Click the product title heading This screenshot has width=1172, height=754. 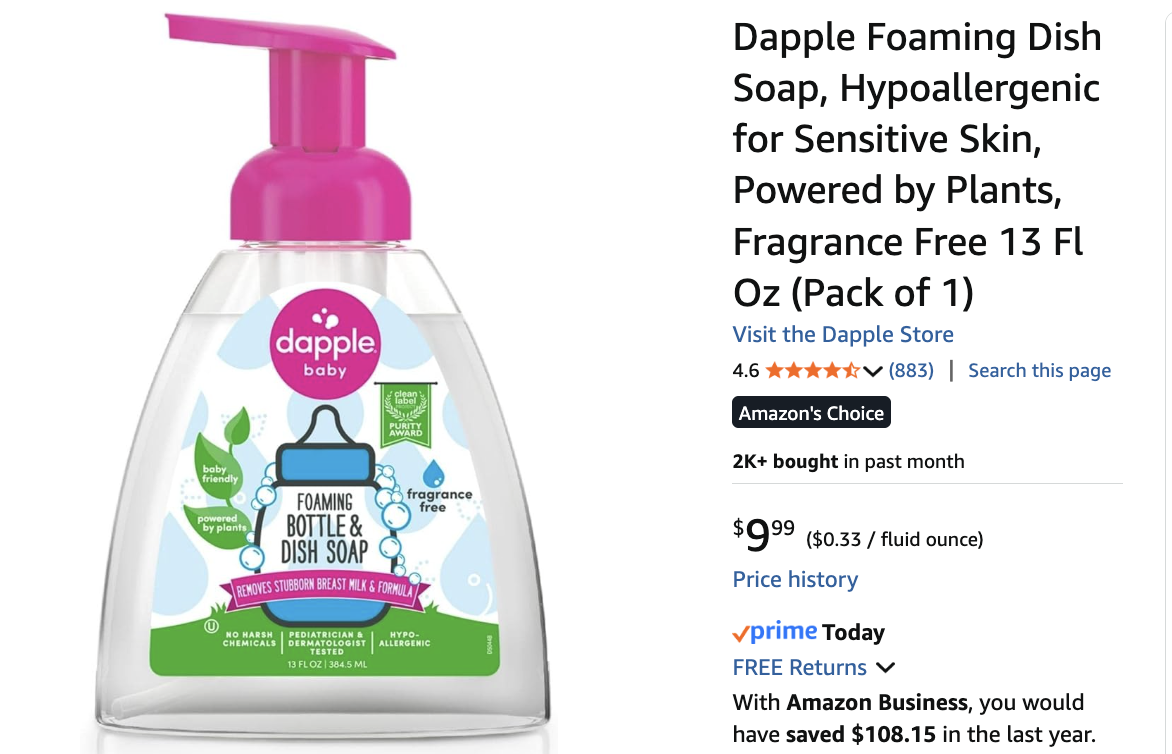pos(916,164)
